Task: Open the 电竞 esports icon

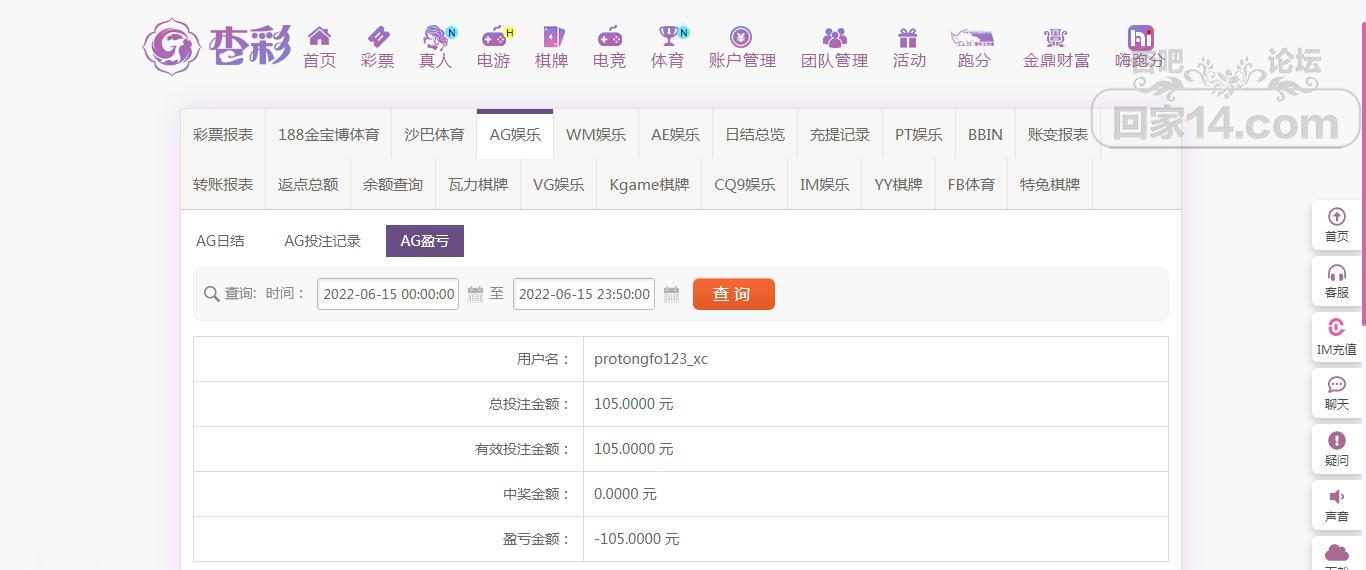Action: [610, 37]
